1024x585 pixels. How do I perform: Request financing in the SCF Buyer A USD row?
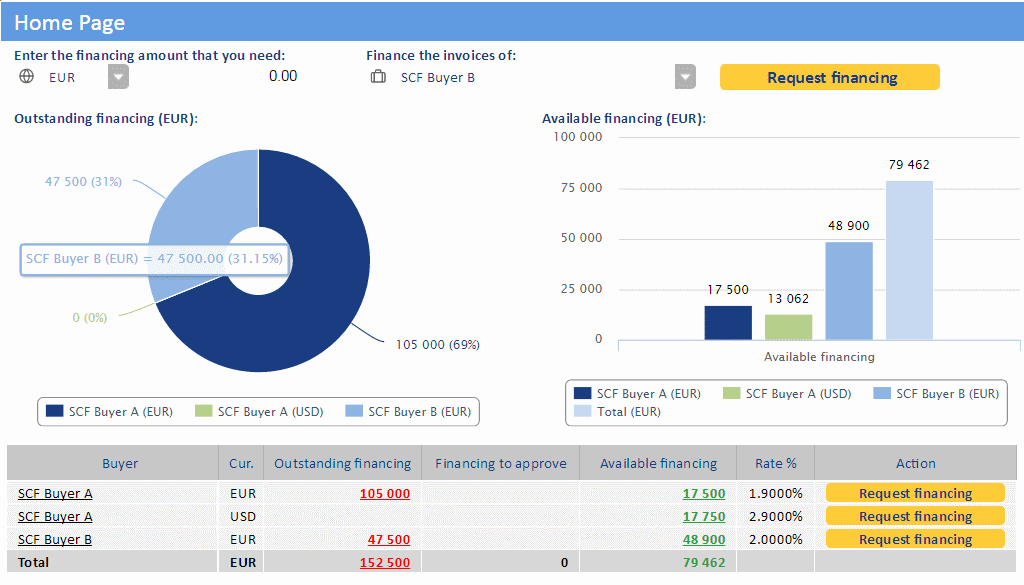click(914, 516)
